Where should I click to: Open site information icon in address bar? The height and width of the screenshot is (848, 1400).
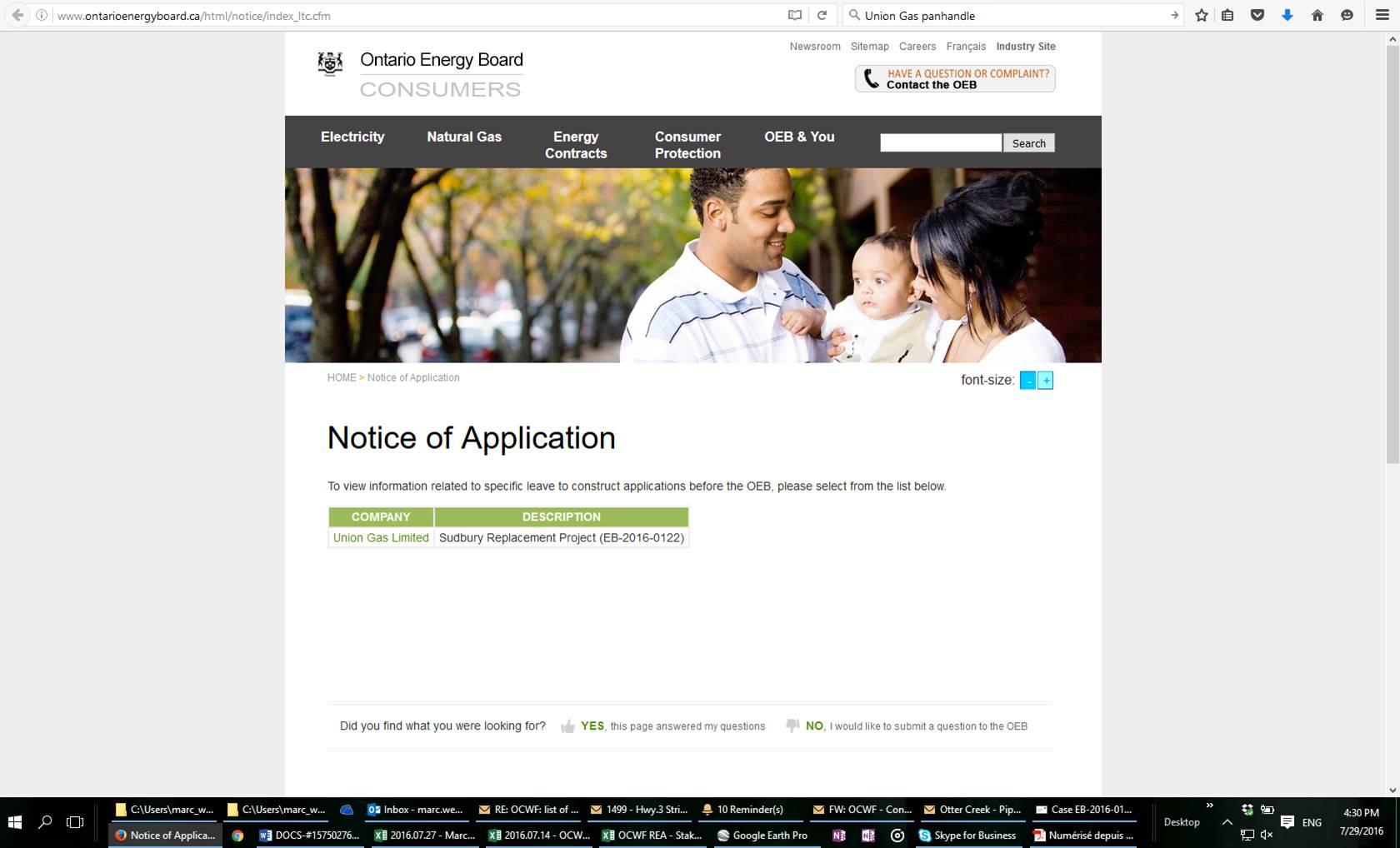coord(41,15)
